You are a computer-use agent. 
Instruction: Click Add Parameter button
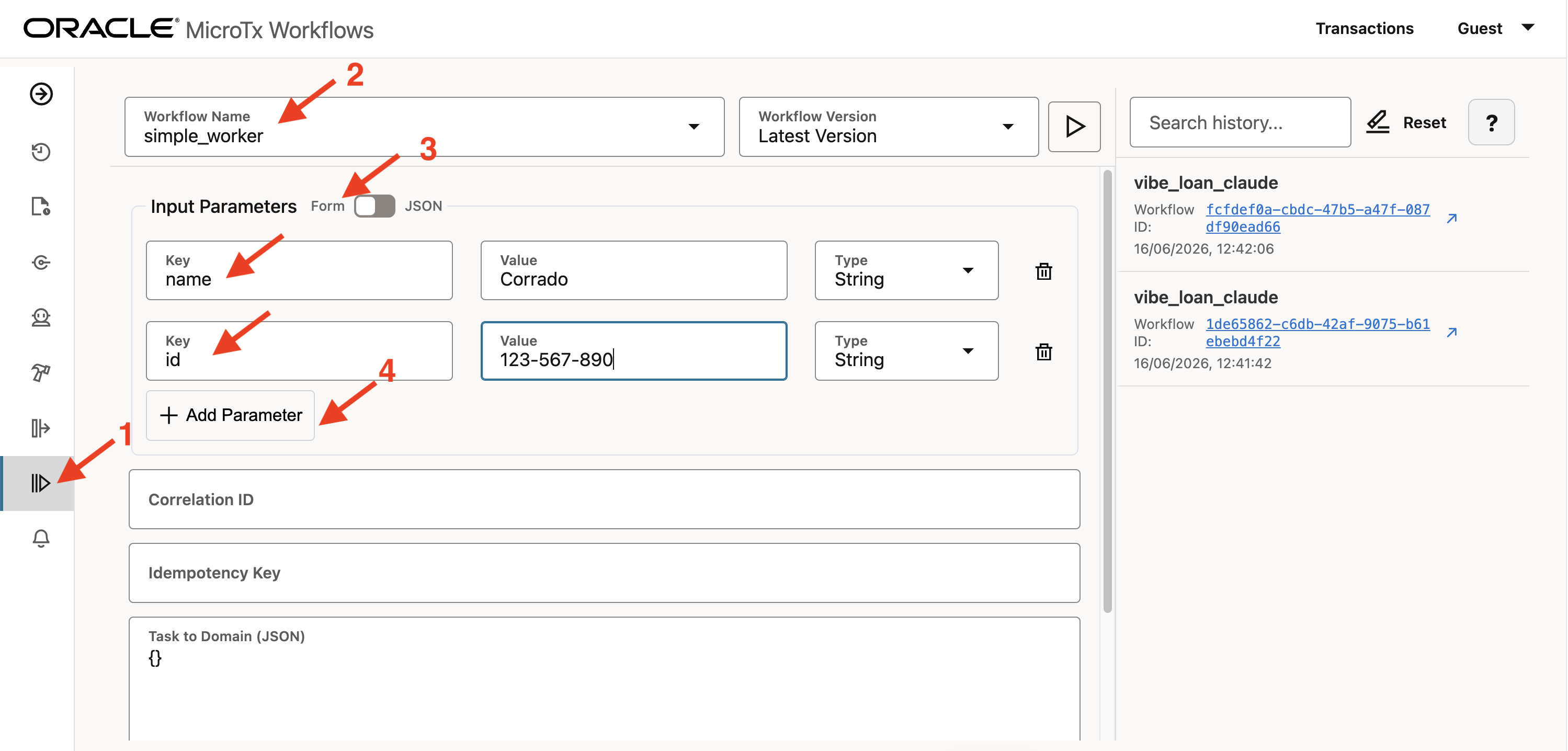[x=230, y=415]
